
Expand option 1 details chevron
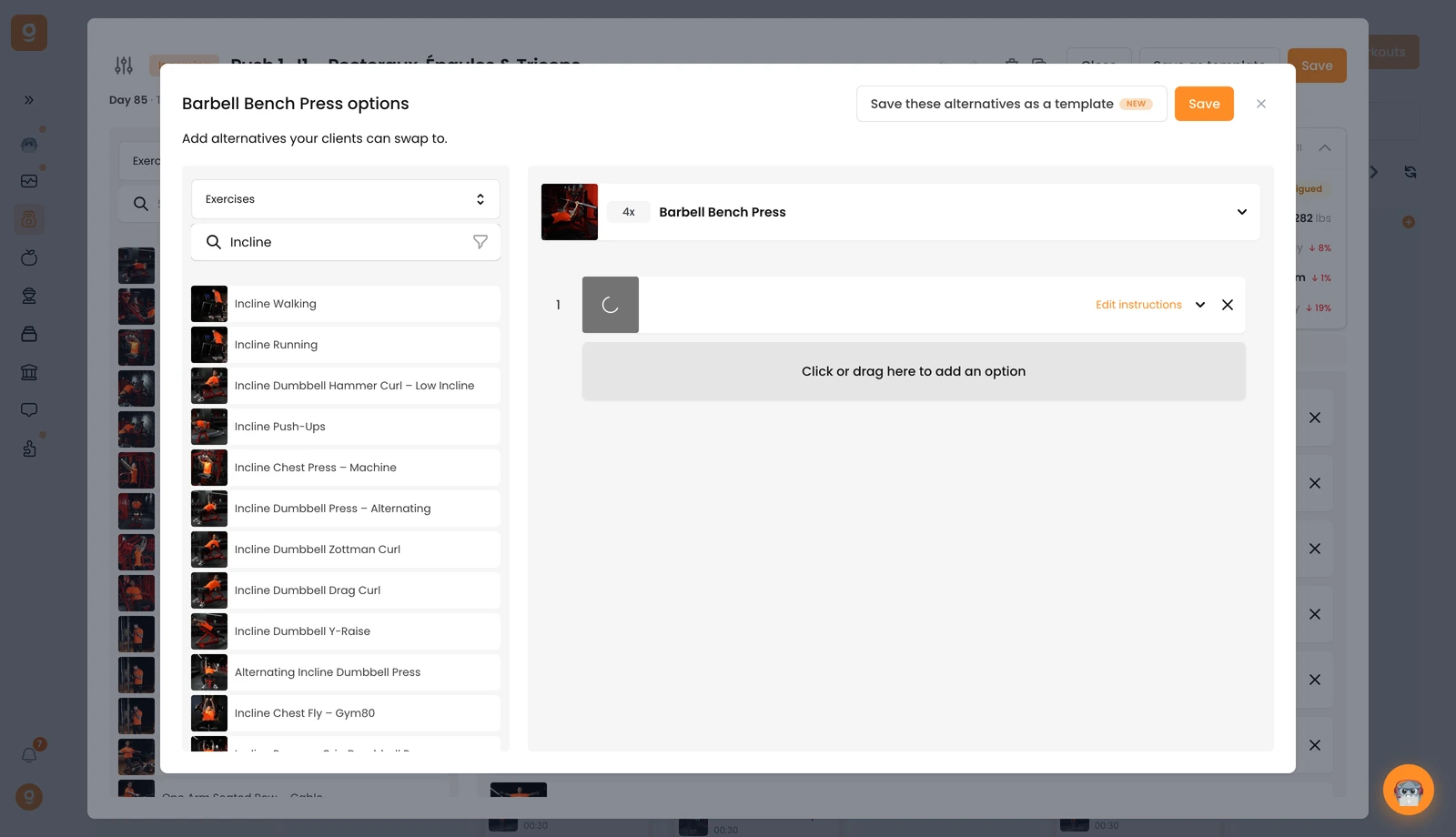click(1200, 305)
